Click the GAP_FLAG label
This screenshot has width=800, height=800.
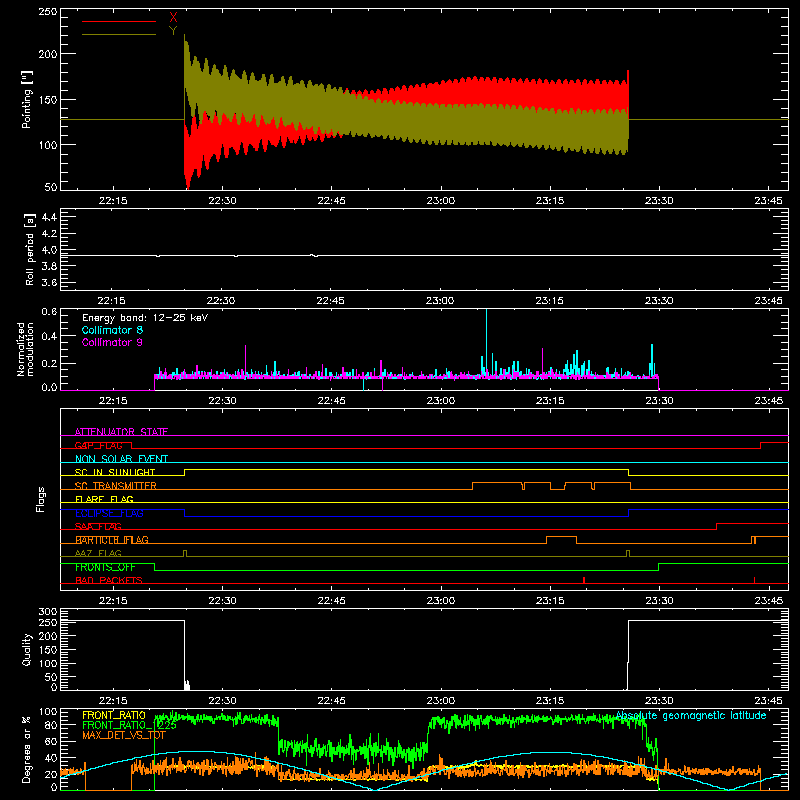98,445
